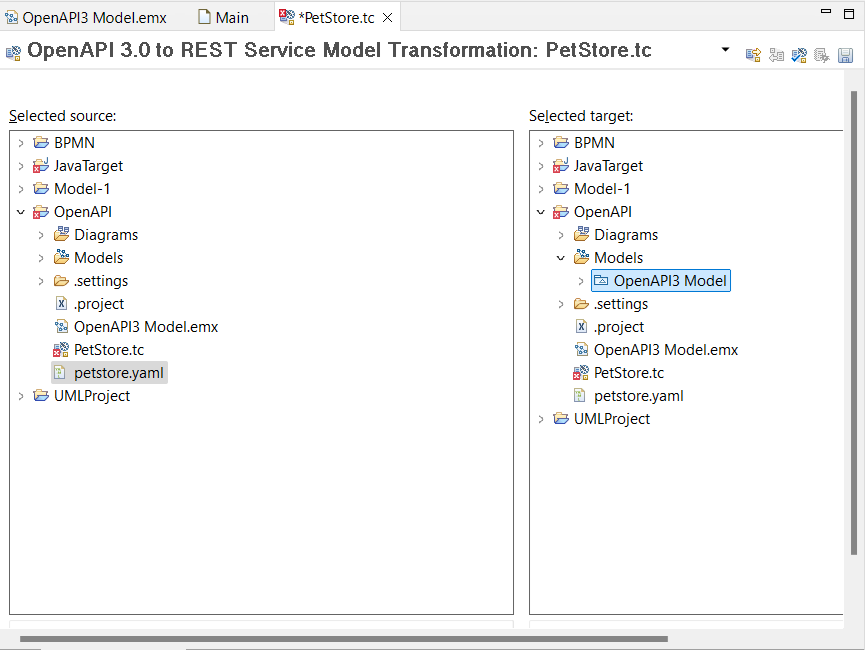
Task: Expand Model-1 in target tree
Action: 541,189
